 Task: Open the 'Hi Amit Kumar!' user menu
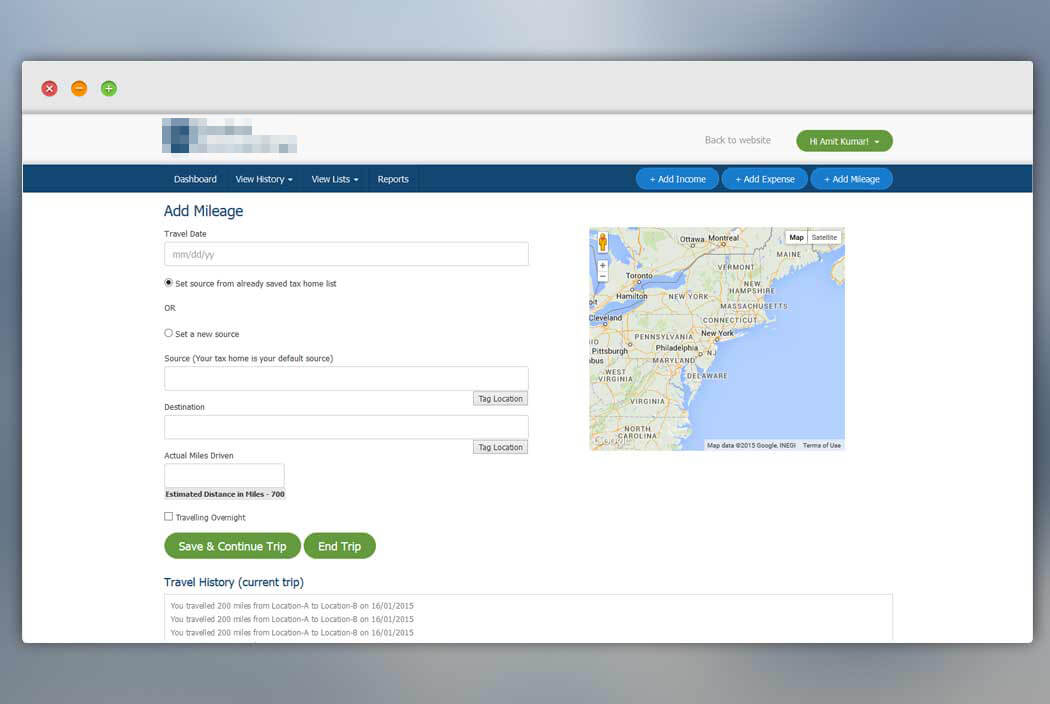click(x=844, y=141)
